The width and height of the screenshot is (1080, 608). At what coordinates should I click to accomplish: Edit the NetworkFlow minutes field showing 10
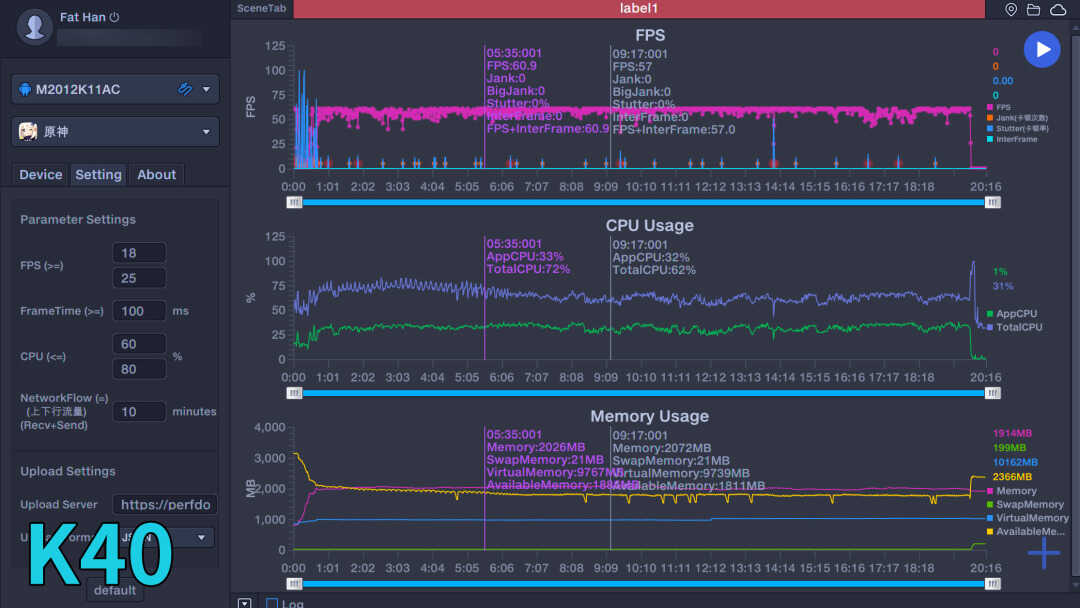click(x=139, y=412)
